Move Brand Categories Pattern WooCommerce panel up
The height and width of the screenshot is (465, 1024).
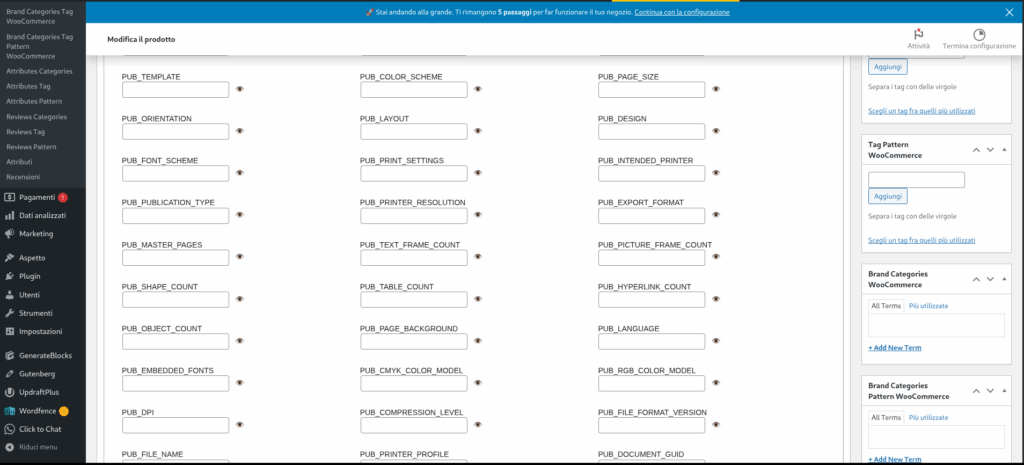[x=976, y=391]
